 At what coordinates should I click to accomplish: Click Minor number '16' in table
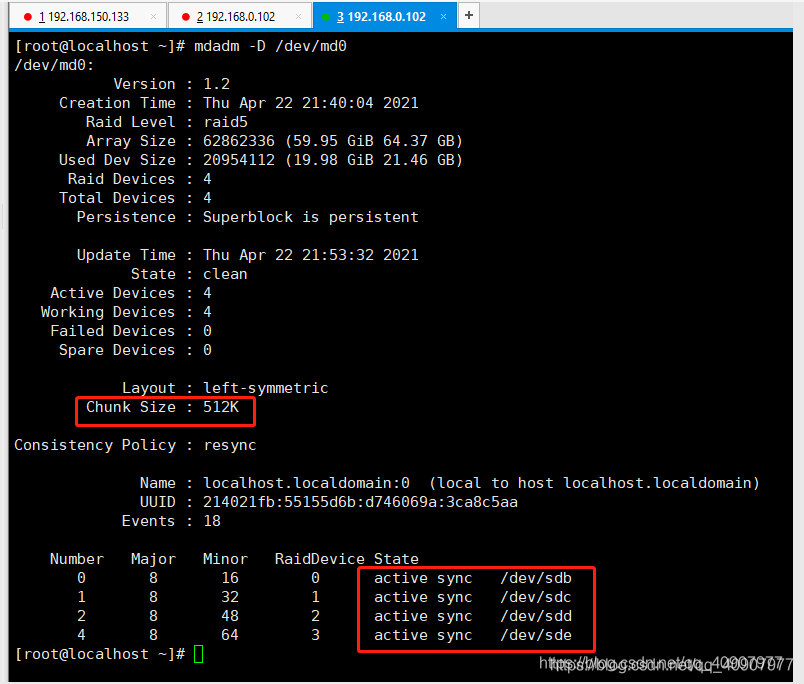point(230,578)
